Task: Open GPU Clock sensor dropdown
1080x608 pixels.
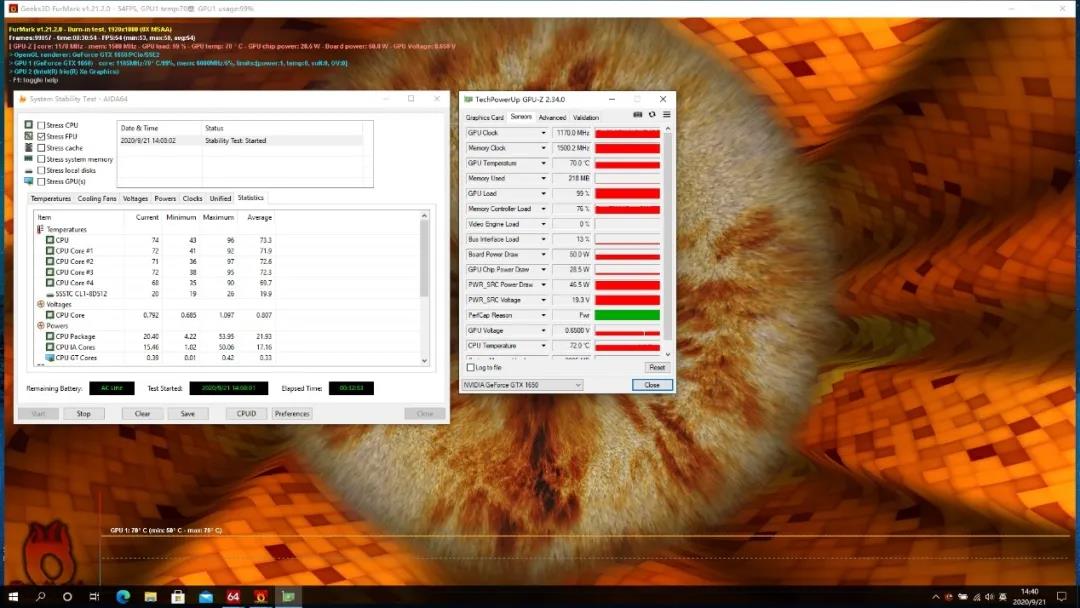Action: (543, 133)
